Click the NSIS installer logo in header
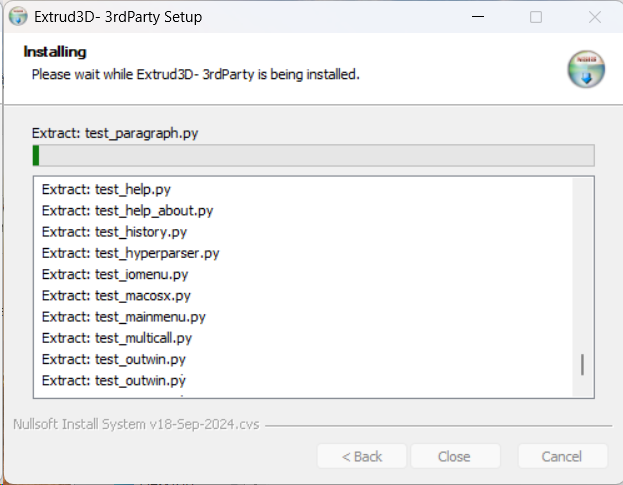 (586, 69)
